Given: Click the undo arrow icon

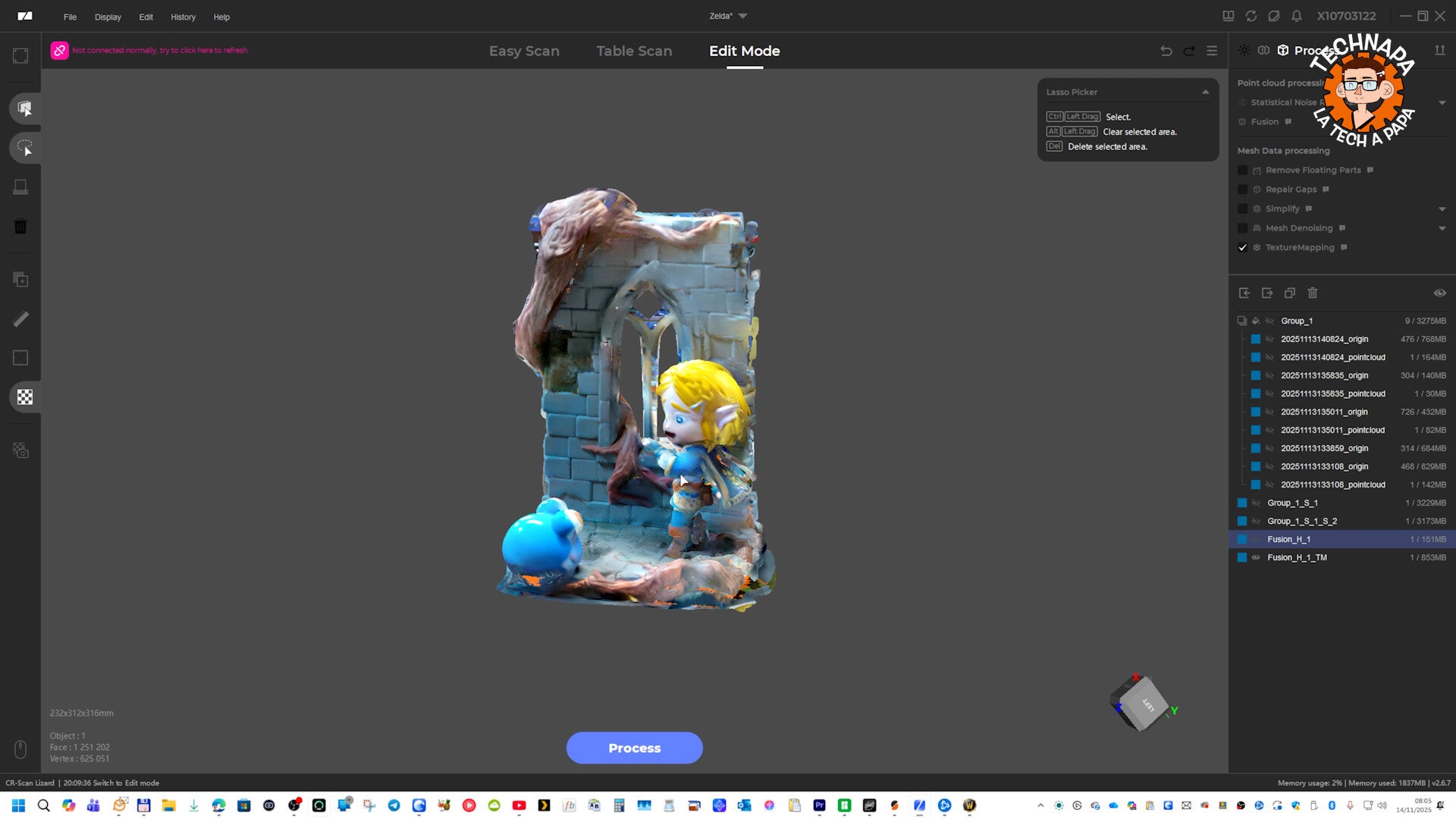Looking at the screenshot, I should pos(1166,51).
